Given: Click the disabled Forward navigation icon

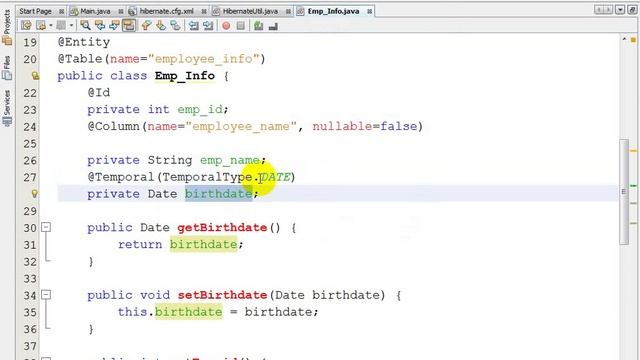Looking at the screenshot, I should pyautogui.click(x=61, y=26).
